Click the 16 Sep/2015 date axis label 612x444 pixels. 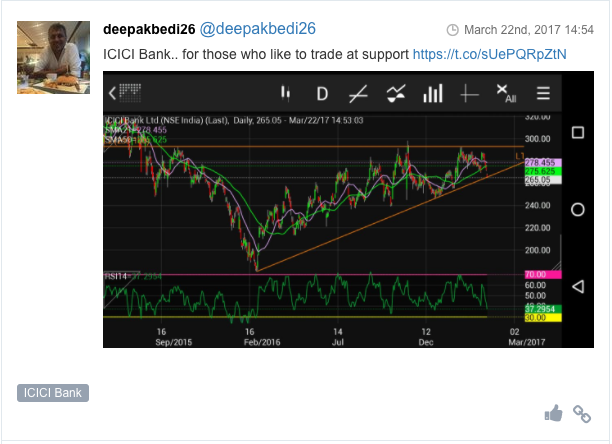(174, 337)
